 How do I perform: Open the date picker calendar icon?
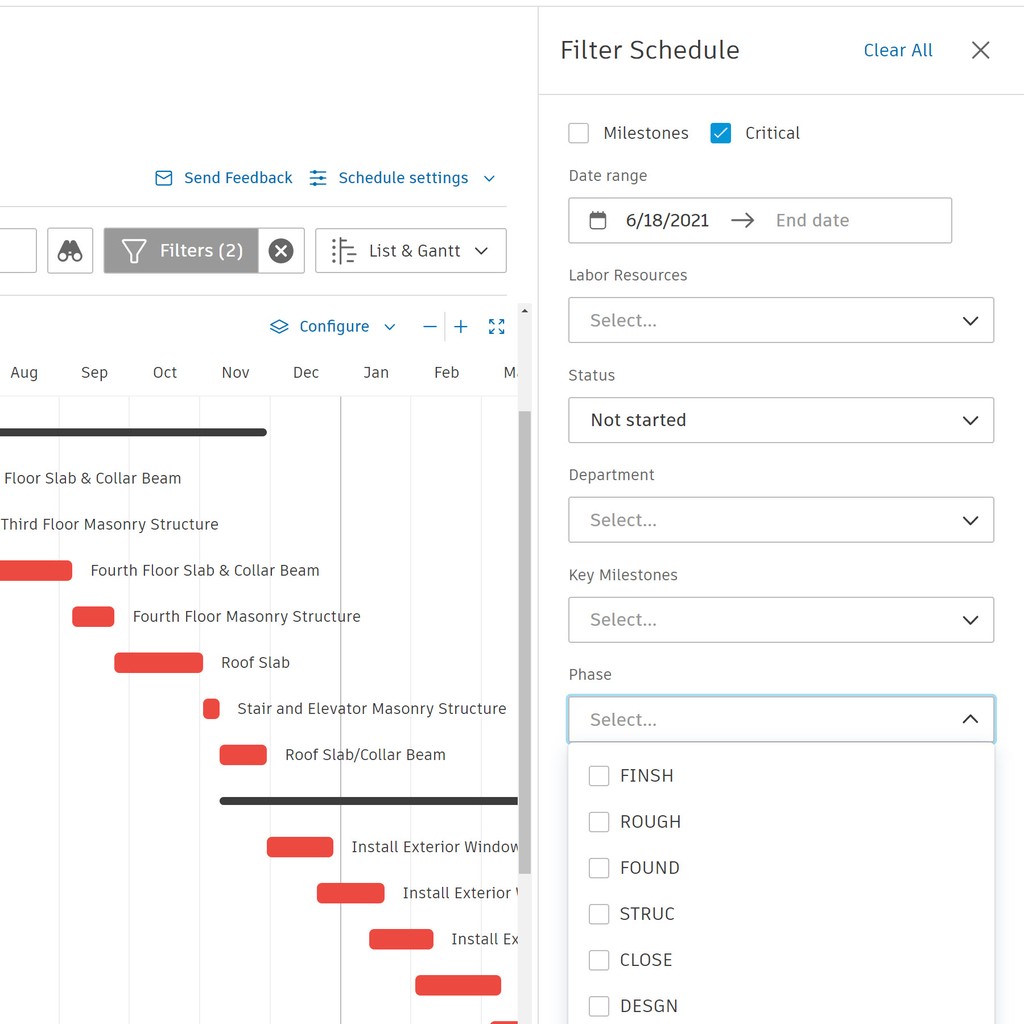pos(598,220)
